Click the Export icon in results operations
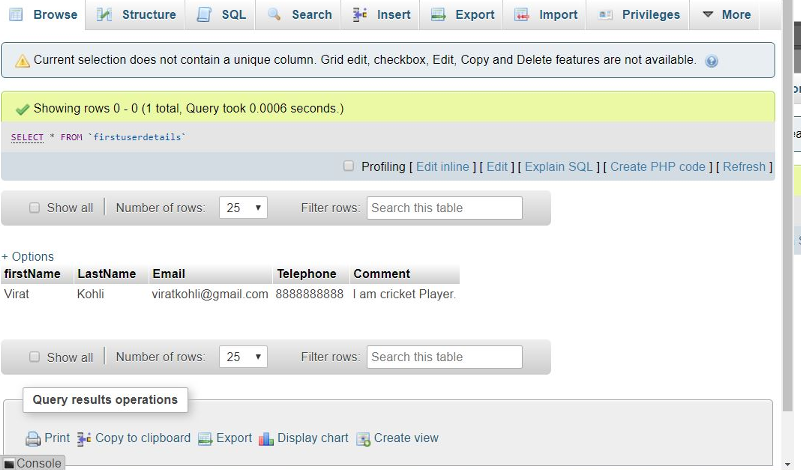801x470 pixels. (205, 438)
